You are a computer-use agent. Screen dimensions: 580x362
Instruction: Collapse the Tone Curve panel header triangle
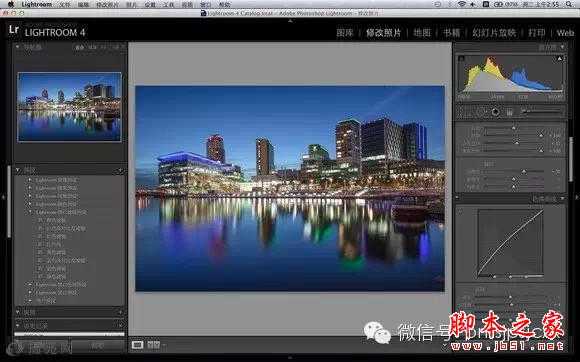click(562, 198)
